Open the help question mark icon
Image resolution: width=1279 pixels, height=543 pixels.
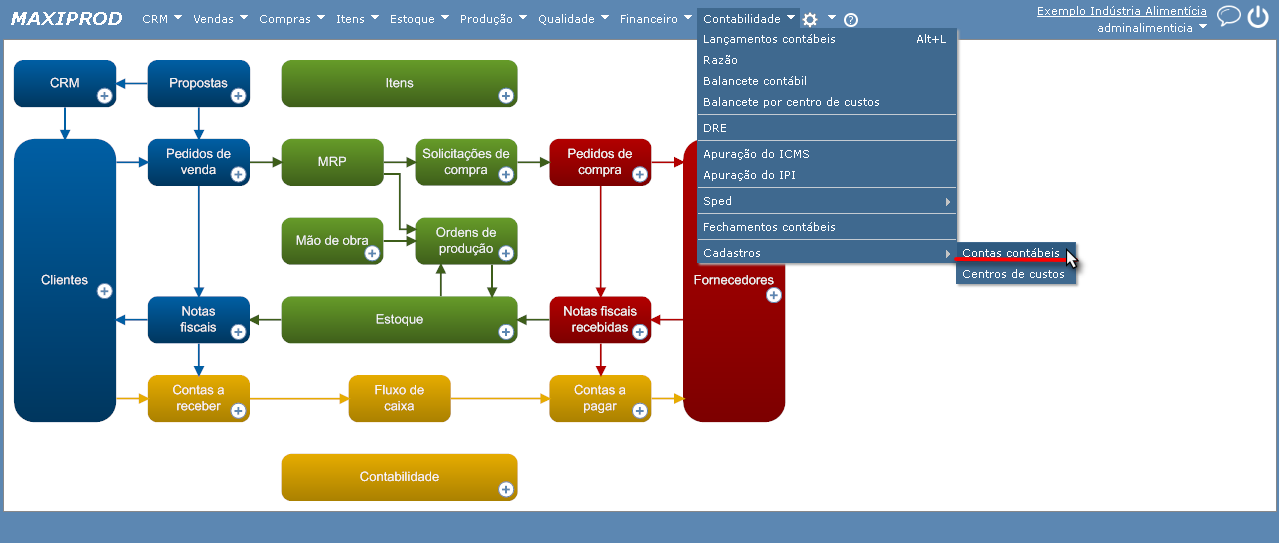click(851, 20)
